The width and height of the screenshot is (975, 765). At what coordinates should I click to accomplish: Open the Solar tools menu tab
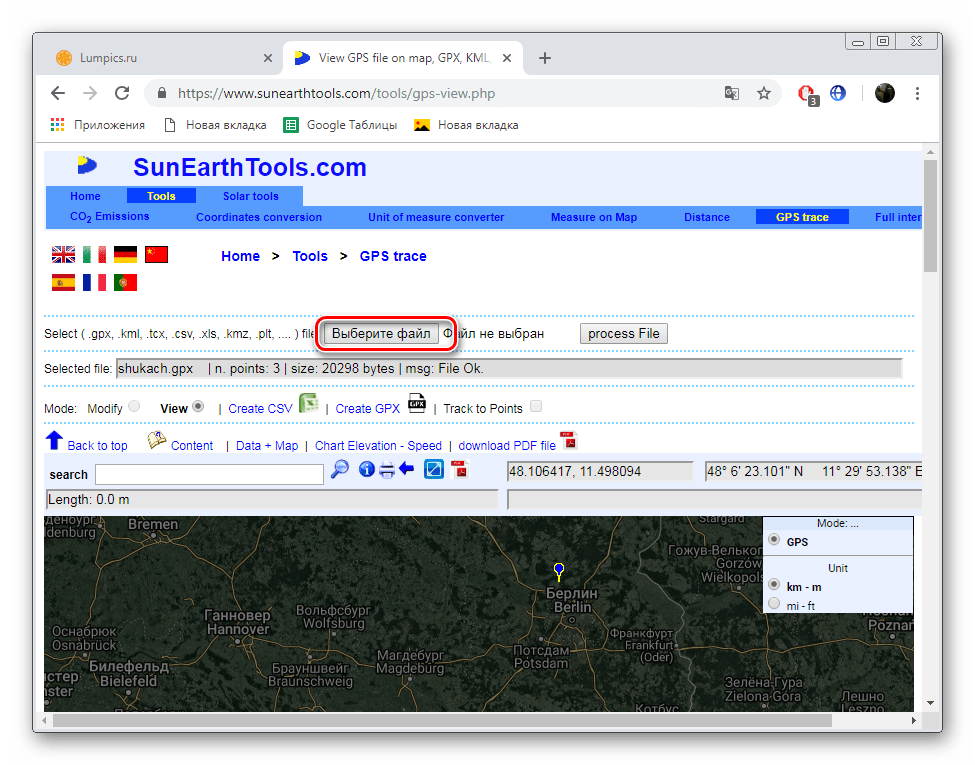click(x=251, y=196)
